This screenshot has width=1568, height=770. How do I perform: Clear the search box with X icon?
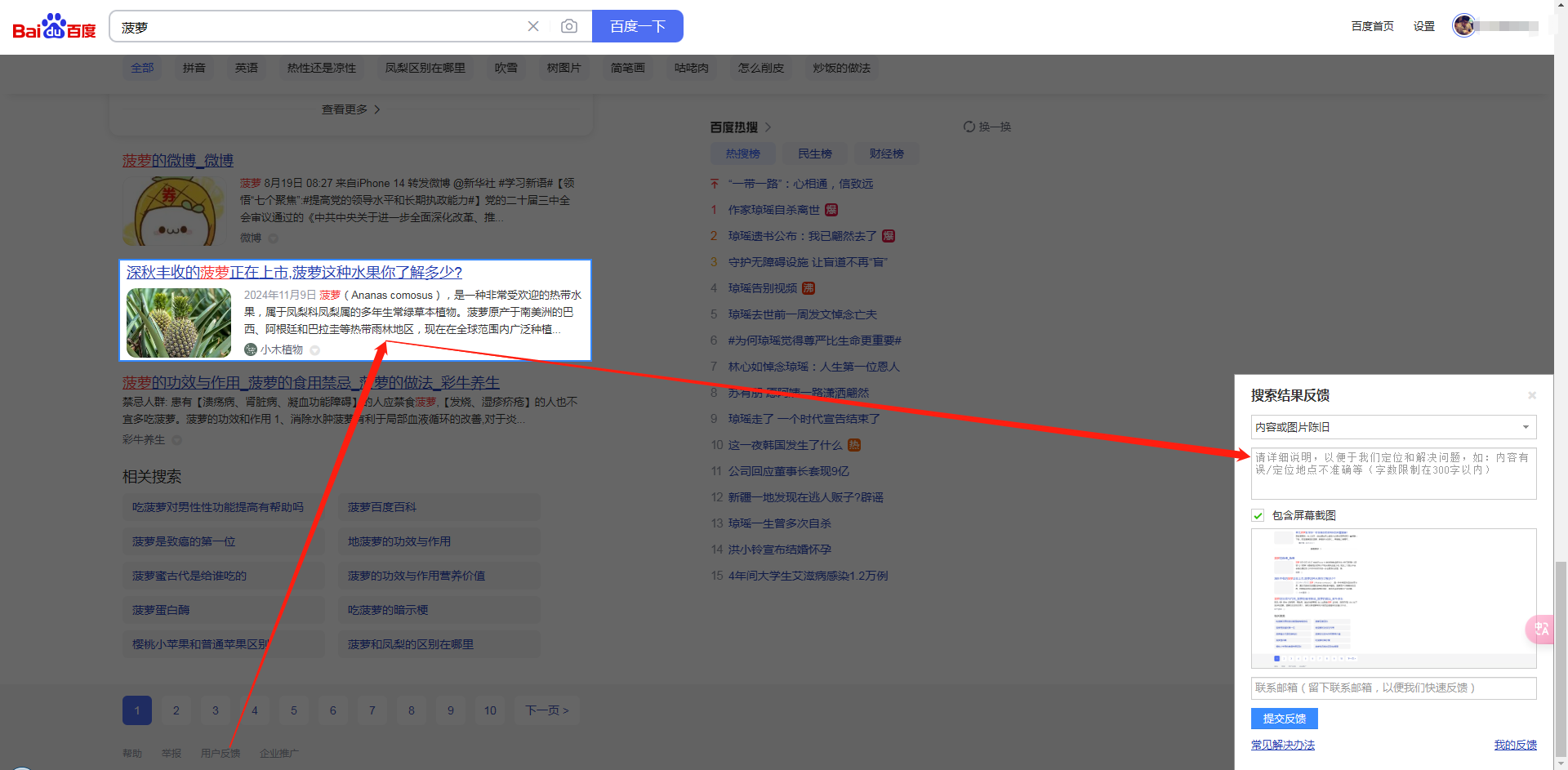pyautogui.click(x=533, y=26)
